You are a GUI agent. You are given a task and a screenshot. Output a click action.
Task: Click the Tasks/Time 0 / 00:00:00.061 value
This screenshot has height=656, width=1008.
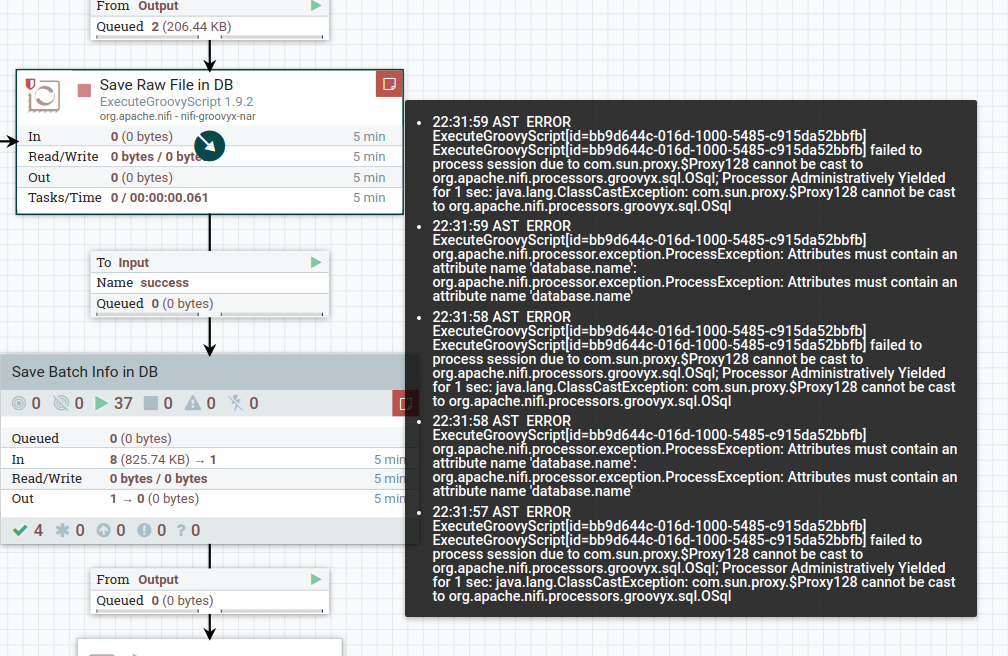[159, 197]
